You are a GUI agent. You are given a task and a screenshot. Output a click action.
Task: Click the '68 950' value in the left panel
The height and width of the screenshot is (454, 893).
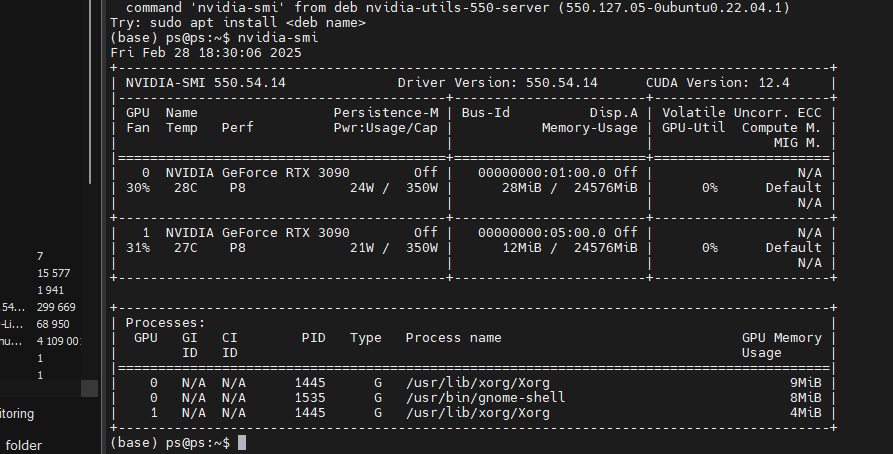pos(53,324)
